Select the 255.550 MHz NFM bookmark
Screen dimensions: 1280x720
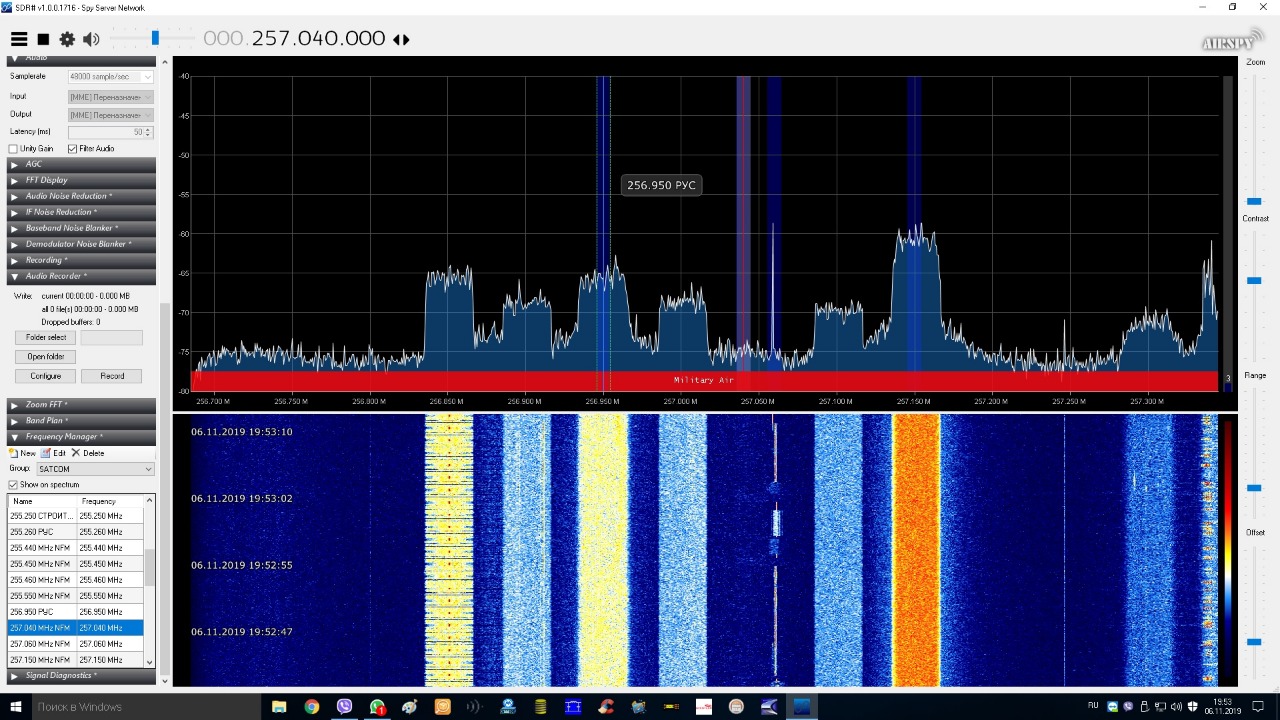coord(76,596)
